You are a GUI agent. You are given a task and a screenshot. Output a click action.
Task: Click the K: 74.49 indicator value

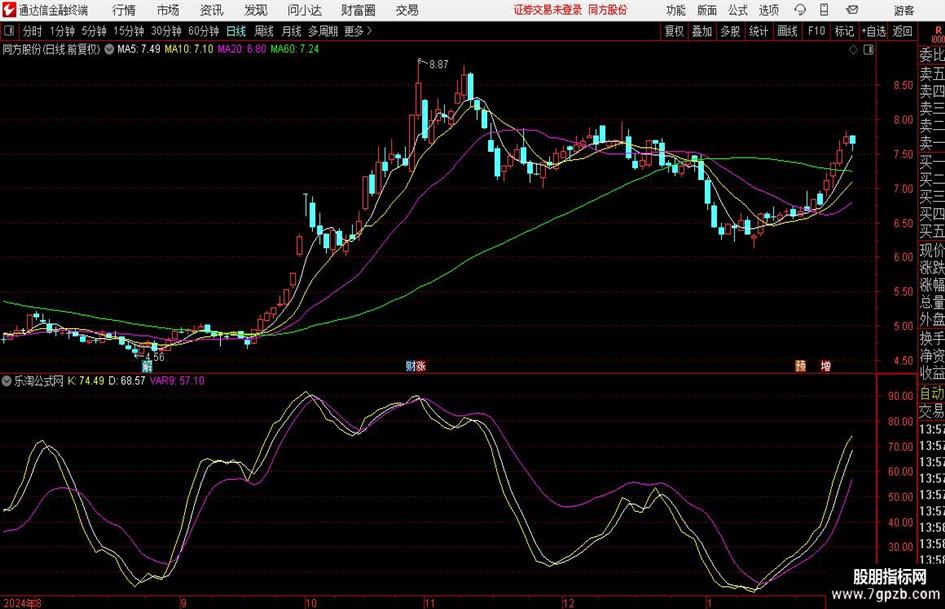pos(86,381)
